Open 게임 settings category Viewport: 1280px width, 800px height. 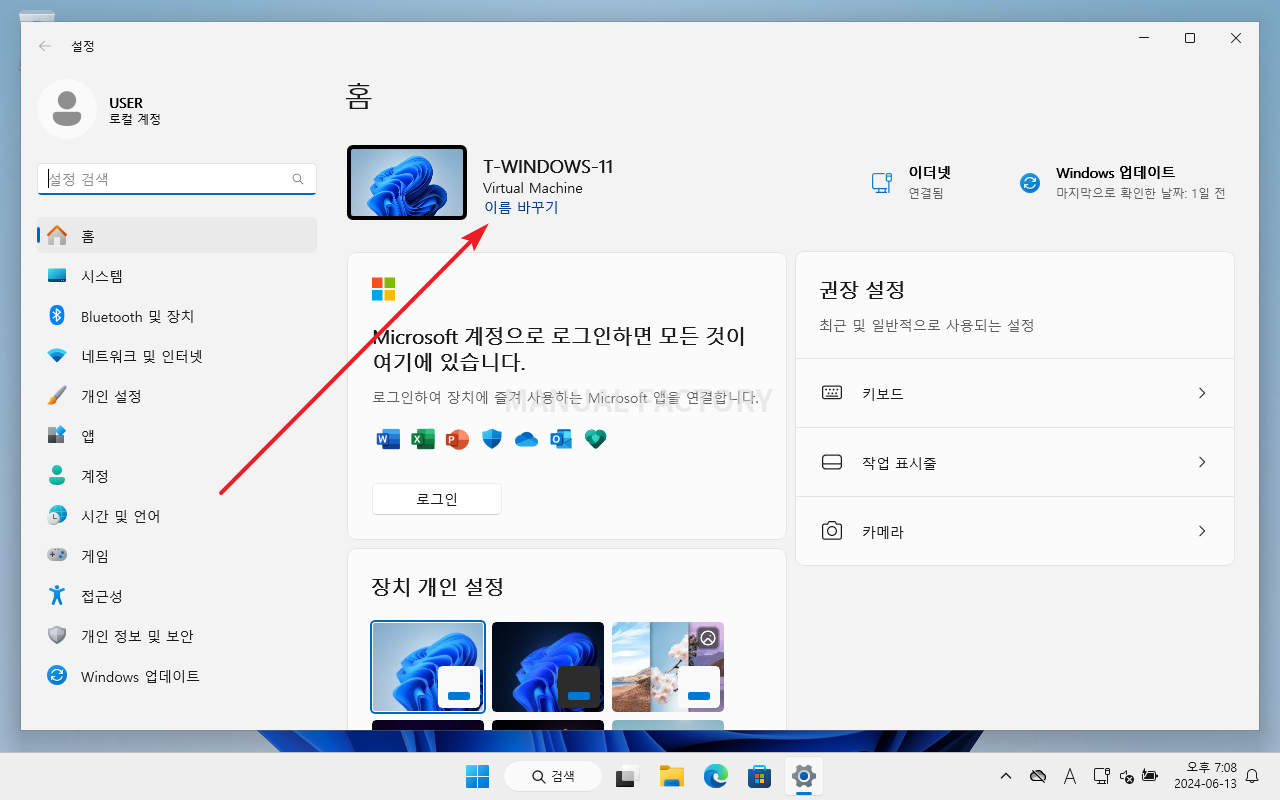pos(177,556)
